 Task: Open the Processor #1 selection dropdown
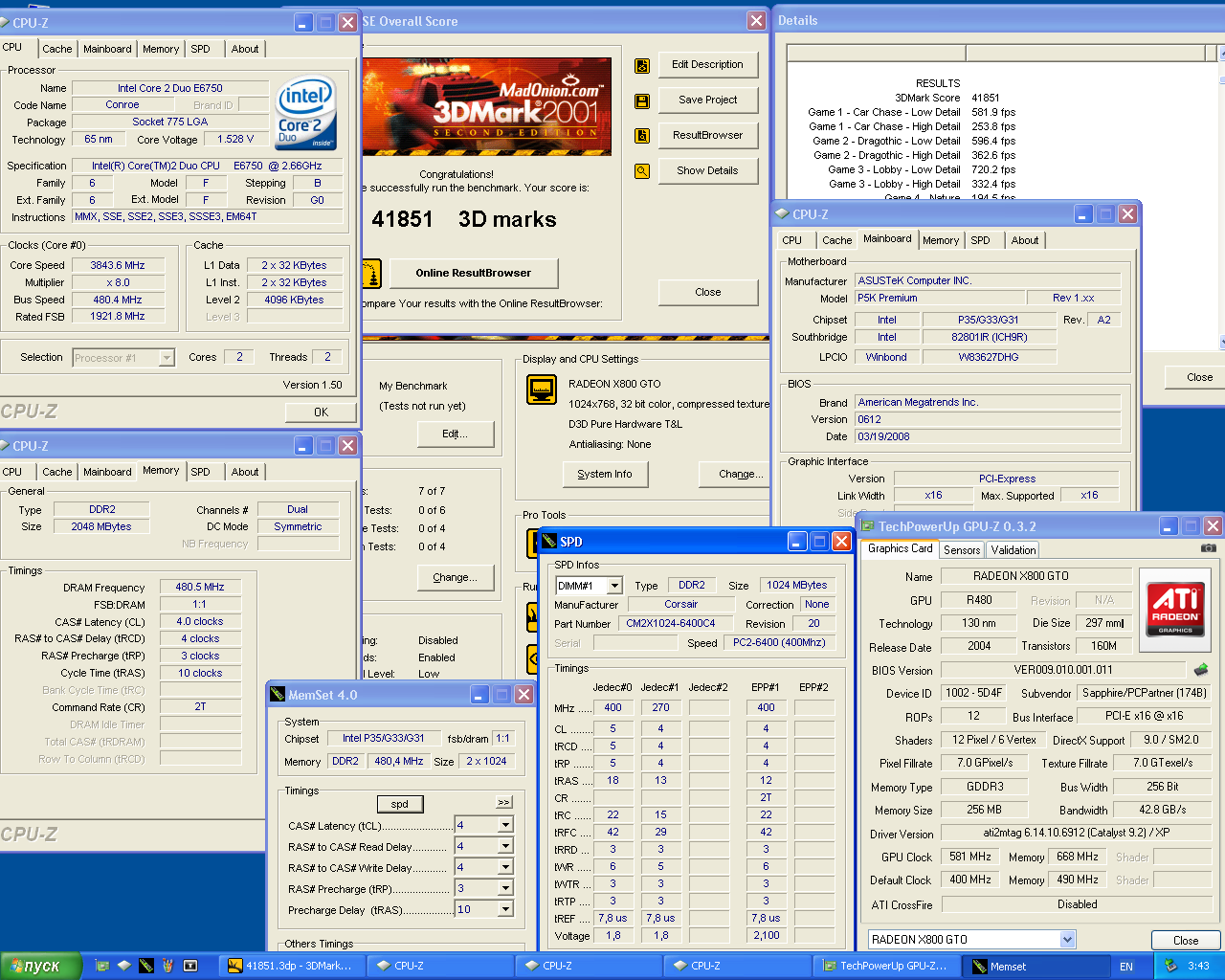(x=167, y=358)
